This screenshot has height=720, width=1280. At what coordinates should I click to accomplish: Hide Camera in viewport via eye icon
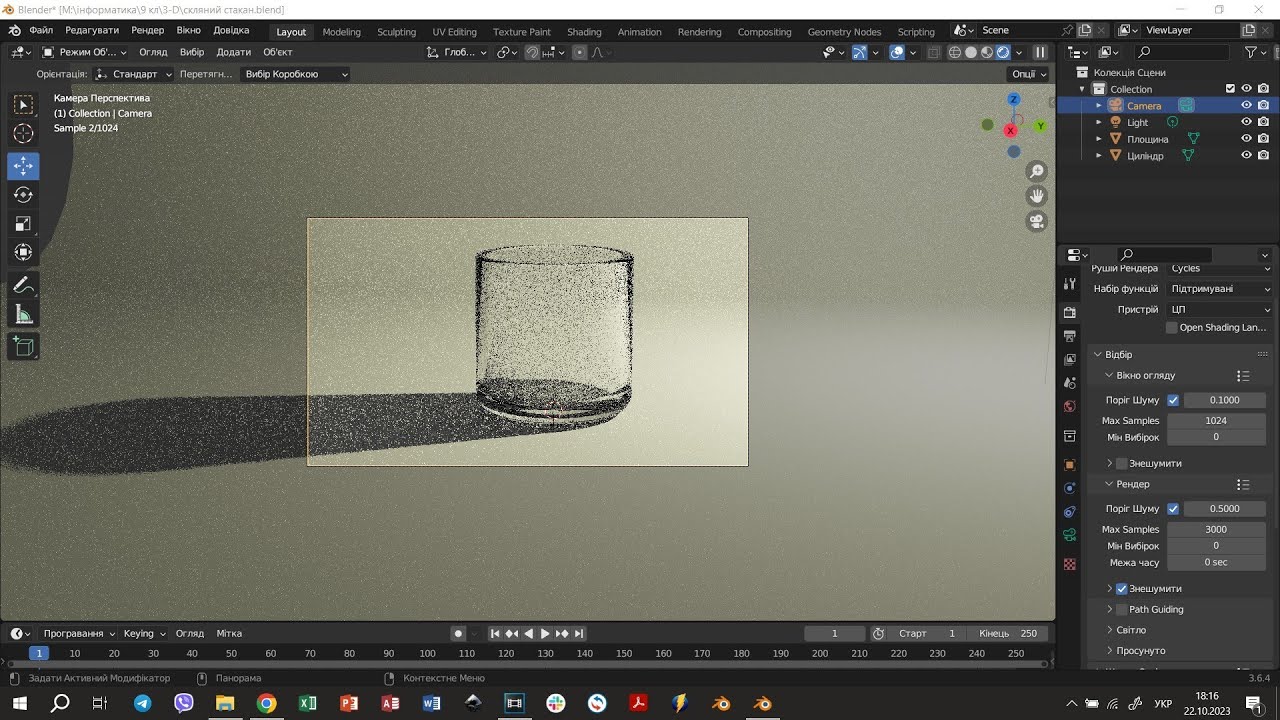pyautogui.click(x=1247, y=105)
